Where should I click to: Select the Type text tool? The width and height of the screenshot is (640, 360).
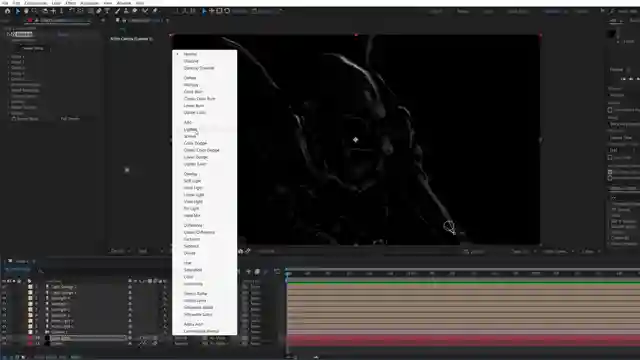click(x=107, y=11)
